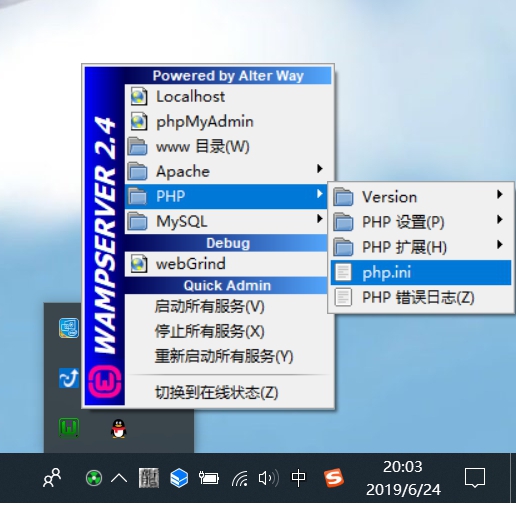Open PHP 错误日志(Z) log file
Screen dimensions: 516x505
(421, 297)
